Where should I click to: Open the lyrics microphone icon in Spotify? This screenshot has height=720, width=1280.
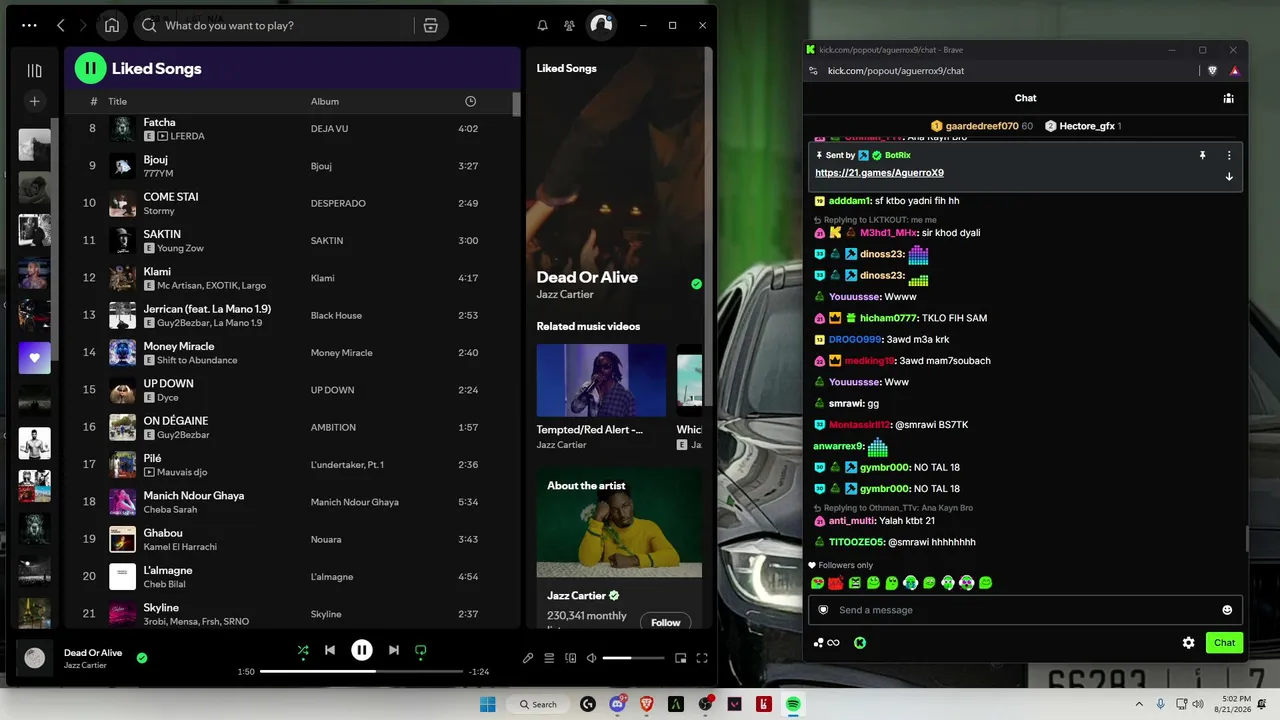[528, 658]
